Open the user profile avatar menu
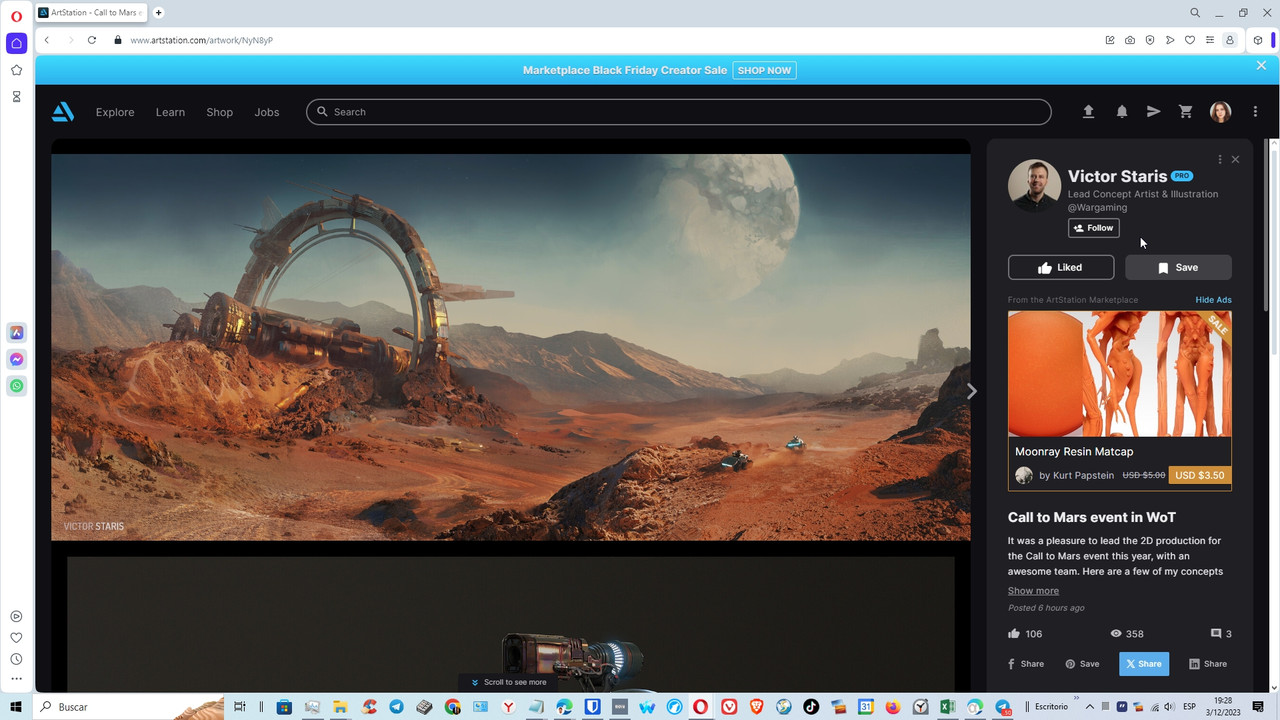1280x720 pixels. point(1220,112)
